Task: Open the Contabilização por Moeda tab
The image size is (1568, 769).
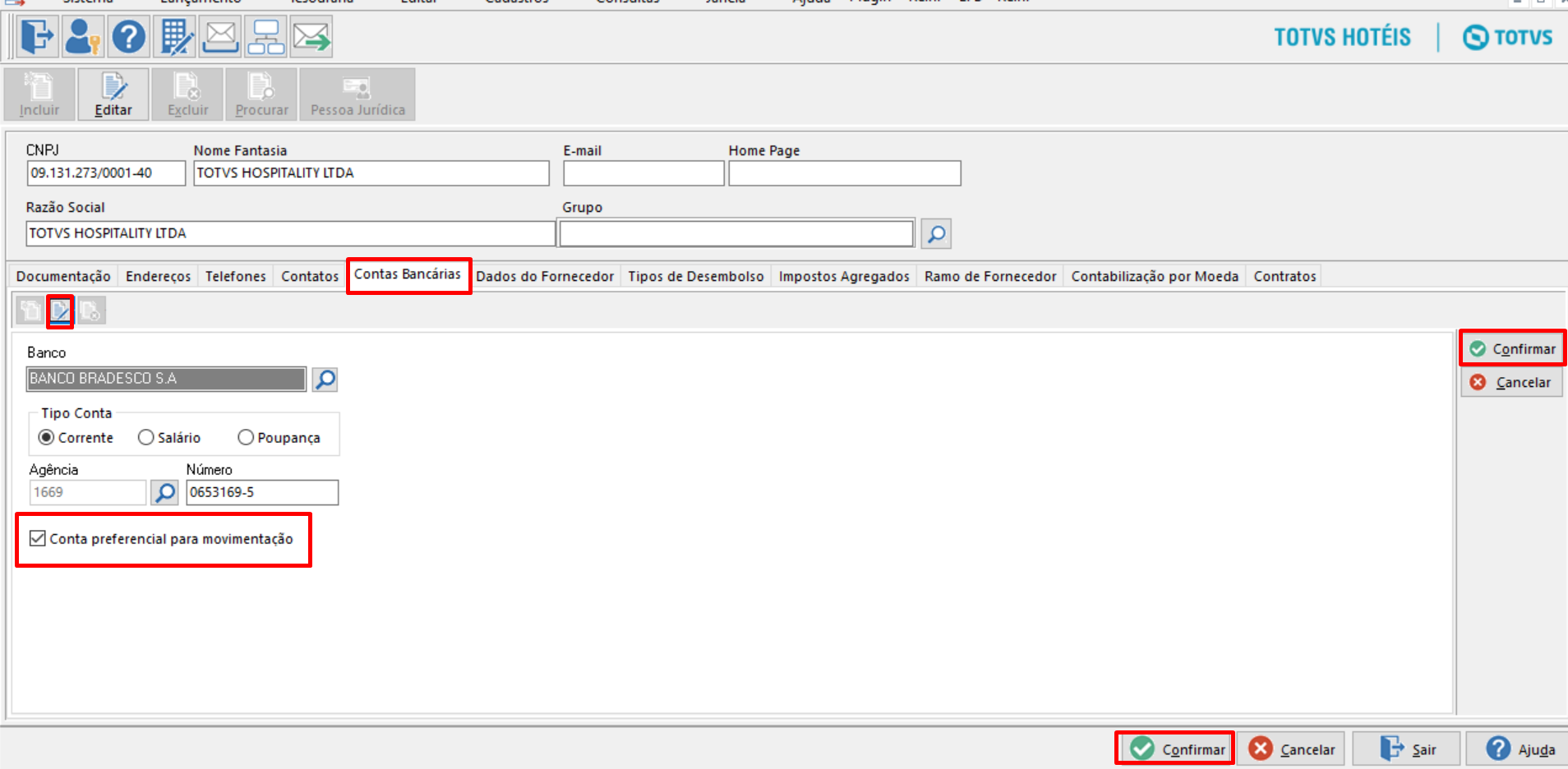Action: pos(1155,276)
